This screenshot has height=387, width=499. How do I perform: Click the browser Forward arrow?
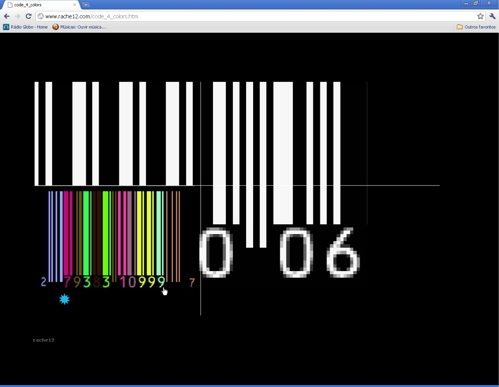click(x=17, y=16)
